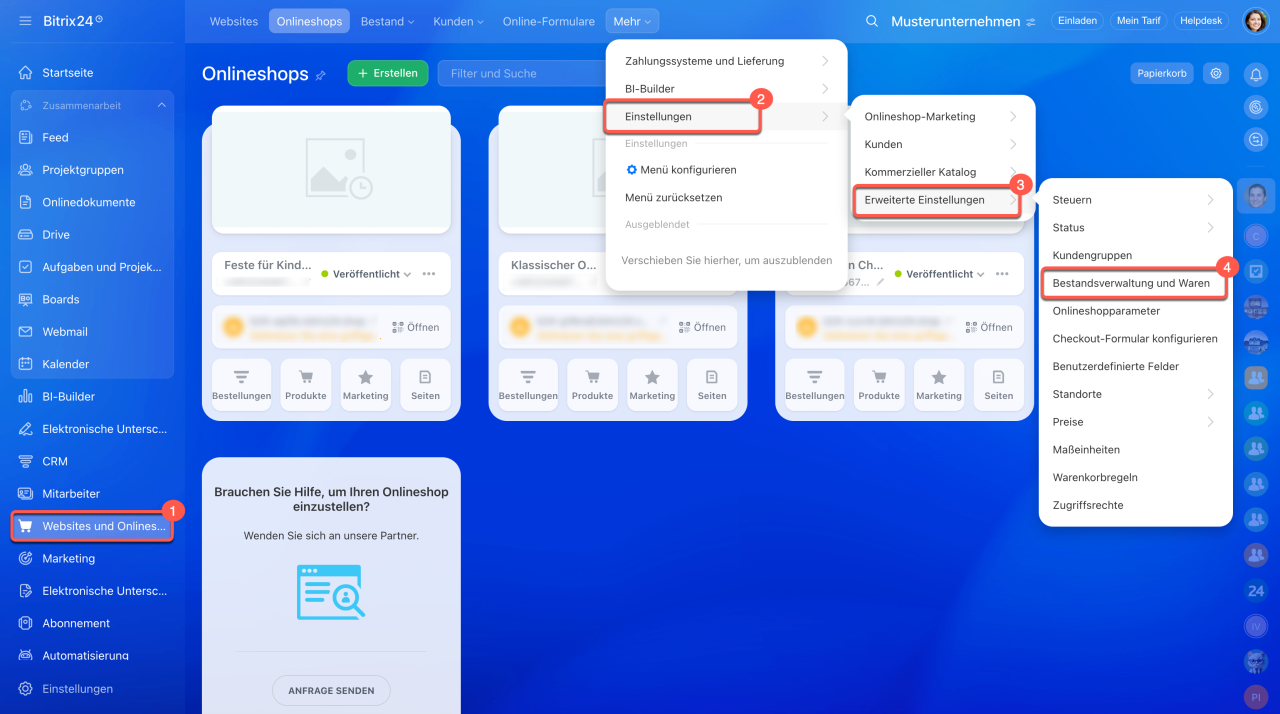Switch to Online-Formulare tab
This screenshot has height=714, width=1280.
point(549,21)
